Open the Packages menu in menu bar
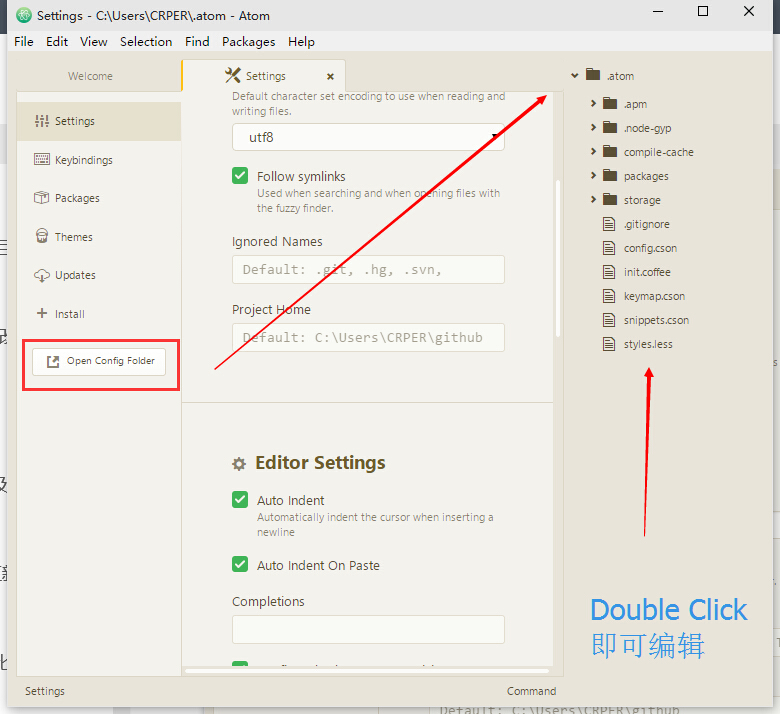 click(x=248, y=41)
